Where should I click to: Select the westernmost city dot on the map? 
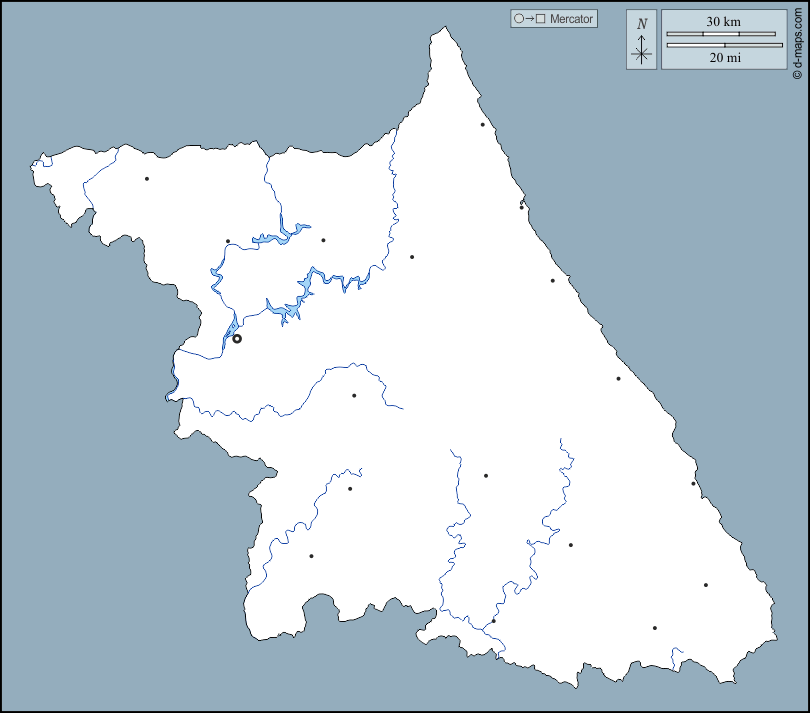coord(146,179)
